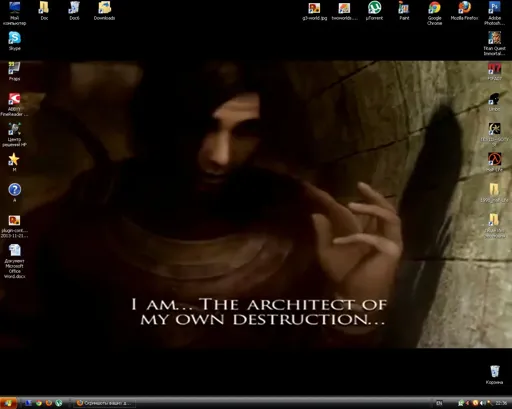Launch Google Chrome from the desktop

pyautogui.click(x=434, y=13)
